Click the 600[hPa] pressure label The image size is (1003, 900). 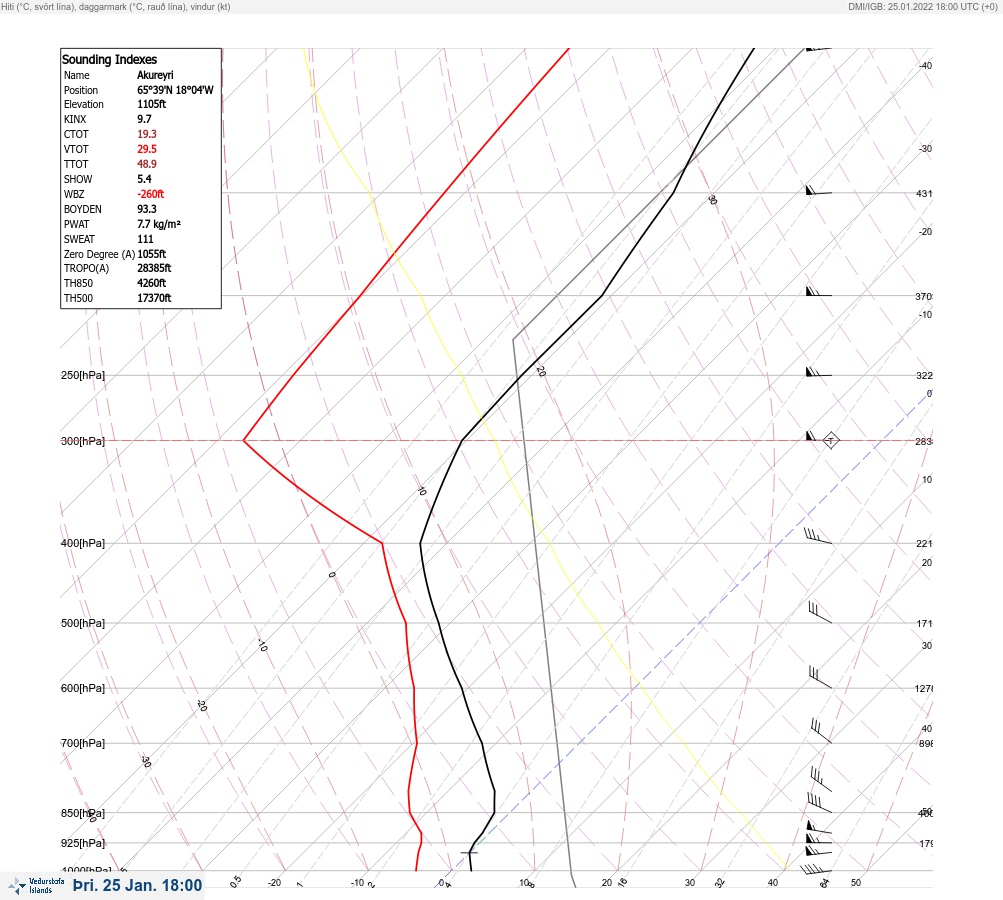tap(83, 688)
